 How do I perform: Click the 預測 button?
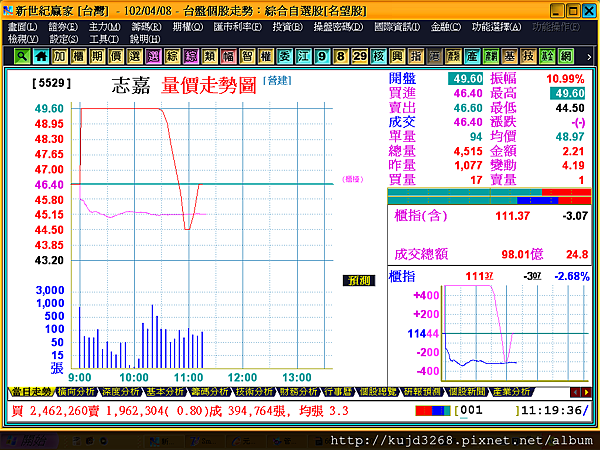coord(359,281)
